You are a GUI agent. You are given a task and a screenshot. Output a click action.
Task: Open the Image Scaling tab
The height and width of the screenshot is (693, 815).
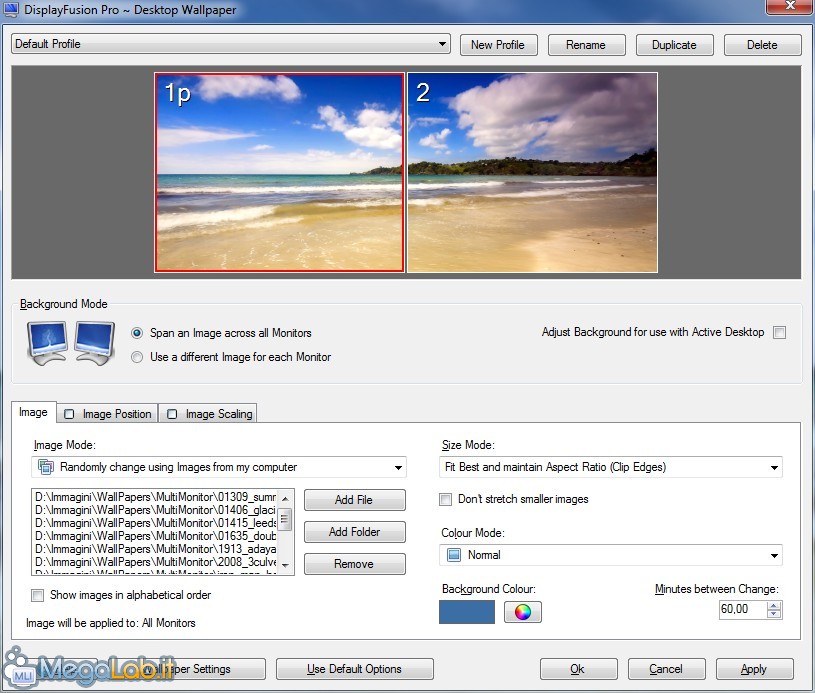pyautogui.click(x=208, y=414)
